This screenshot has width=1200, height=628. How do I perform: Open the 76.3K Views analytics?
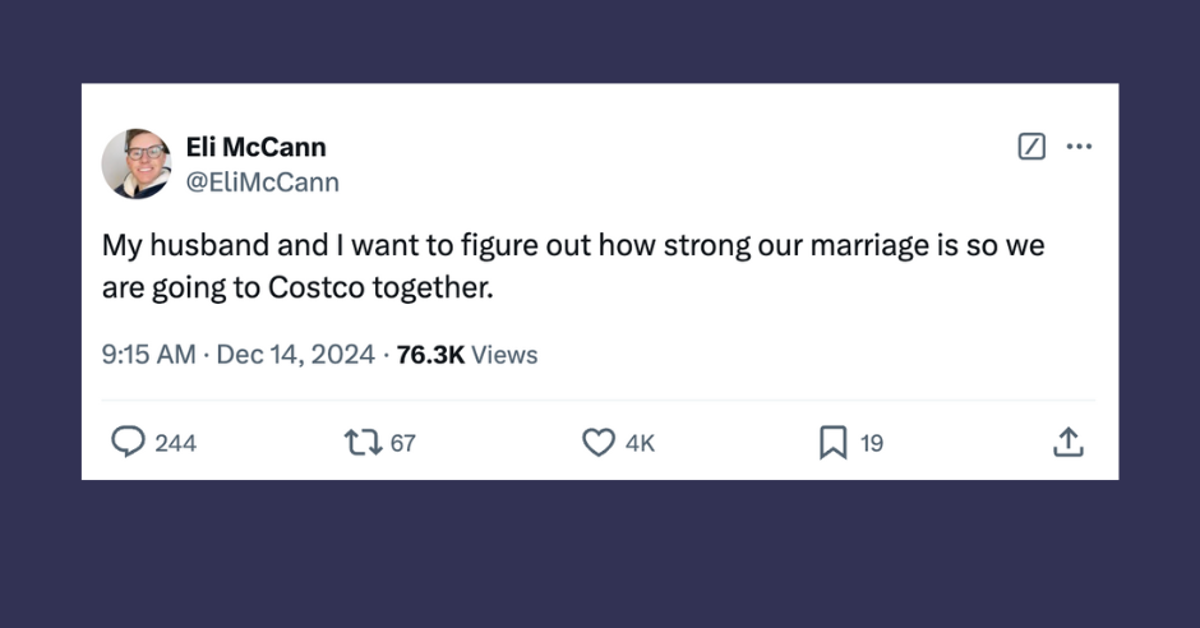point(467,355)
